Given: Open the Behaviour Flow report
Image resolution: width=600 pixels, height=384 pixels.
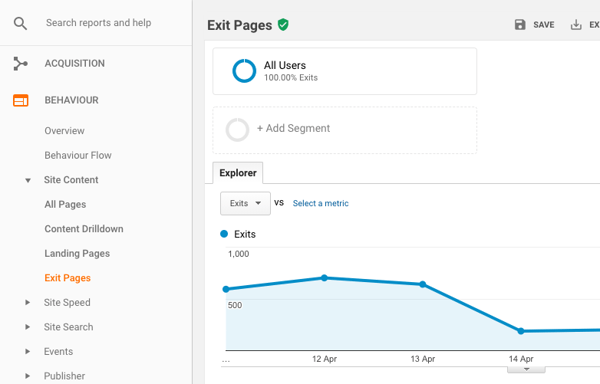Looking at the screenshot, I should click(x=78, y=155).
